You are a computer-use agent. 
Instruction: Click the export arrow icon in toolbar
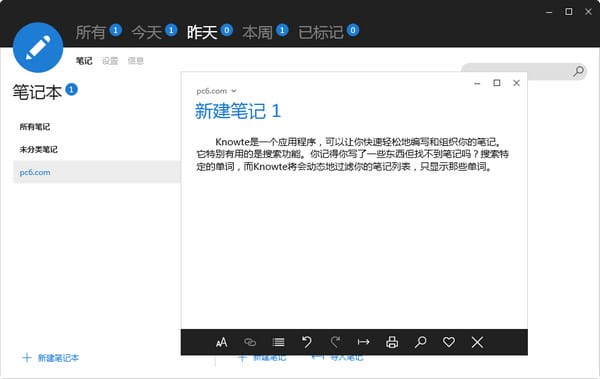364,342
